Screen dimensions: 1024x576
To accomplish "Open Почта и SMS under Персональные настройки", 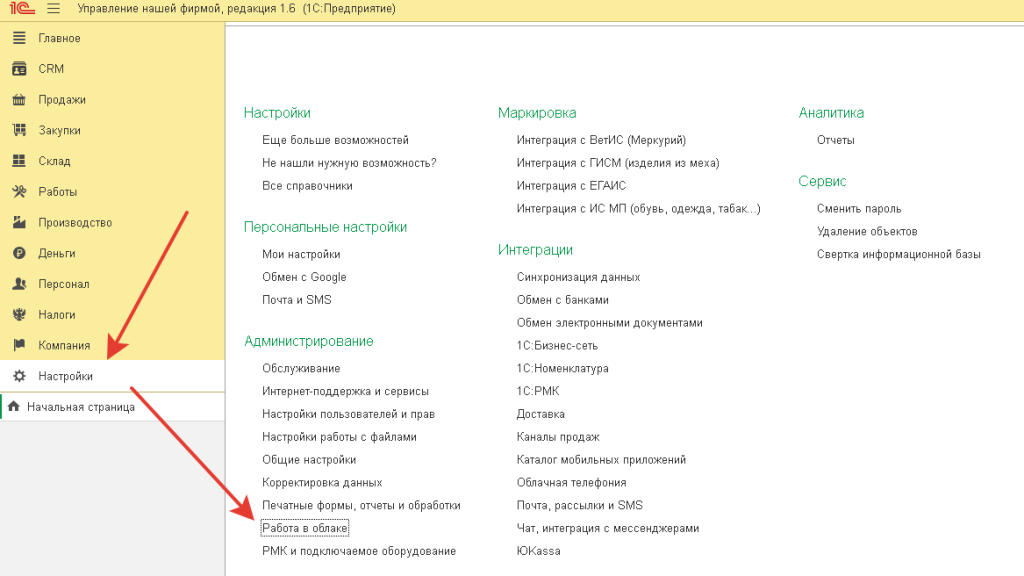I will tap(296, 300).
